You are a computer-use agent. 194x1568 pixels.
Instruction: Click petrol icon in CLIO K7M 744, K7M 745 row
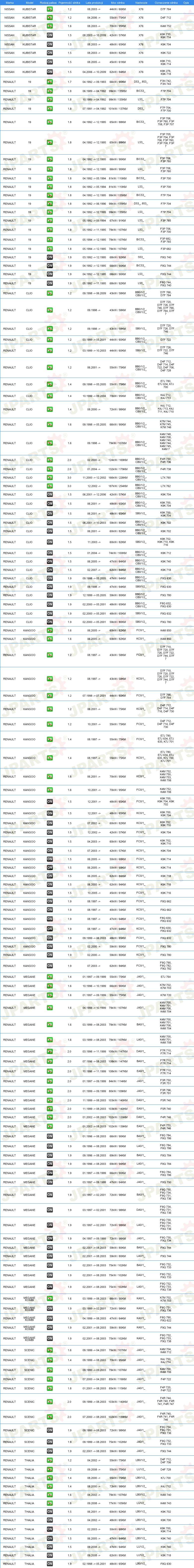click(50, 424)
